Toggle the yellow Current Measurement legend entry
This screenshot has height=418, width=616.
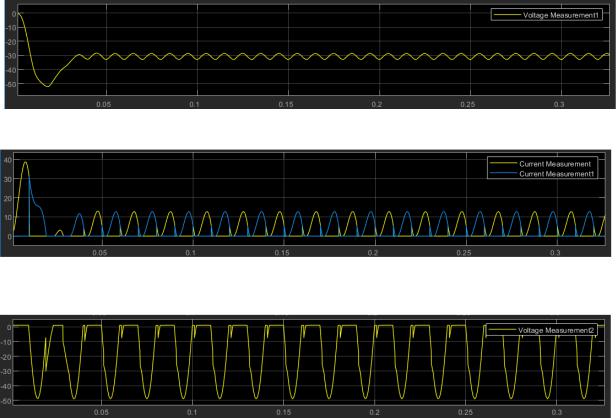pos(541,164)
